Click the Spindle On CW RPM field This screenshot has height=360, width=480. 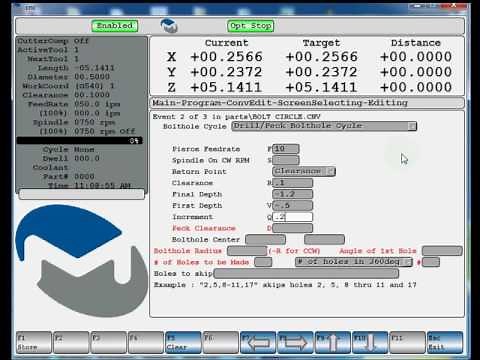(286, 160)
